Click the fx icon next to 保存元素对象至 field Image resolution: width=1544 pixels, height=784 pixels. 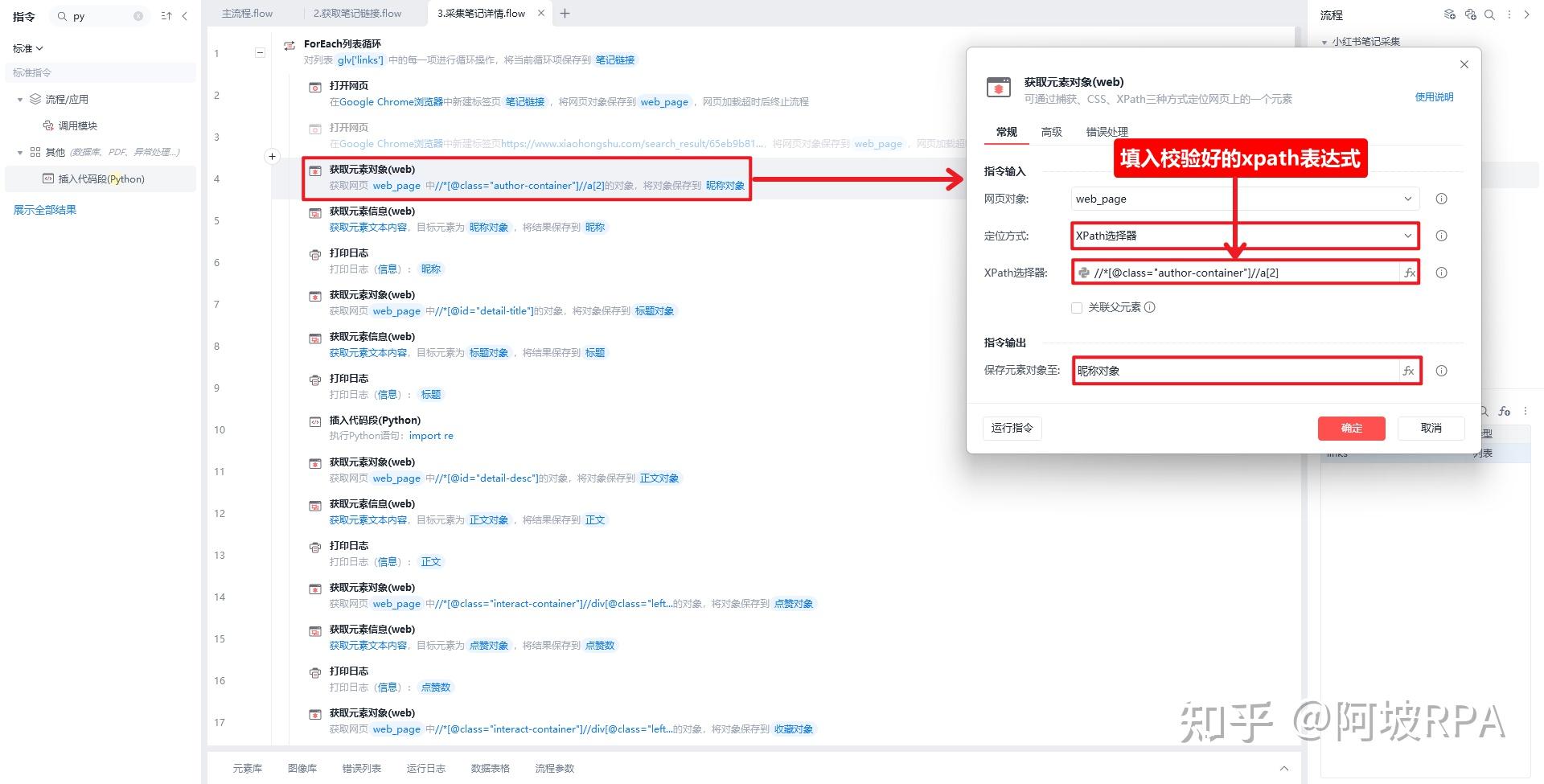[1410, 371]
